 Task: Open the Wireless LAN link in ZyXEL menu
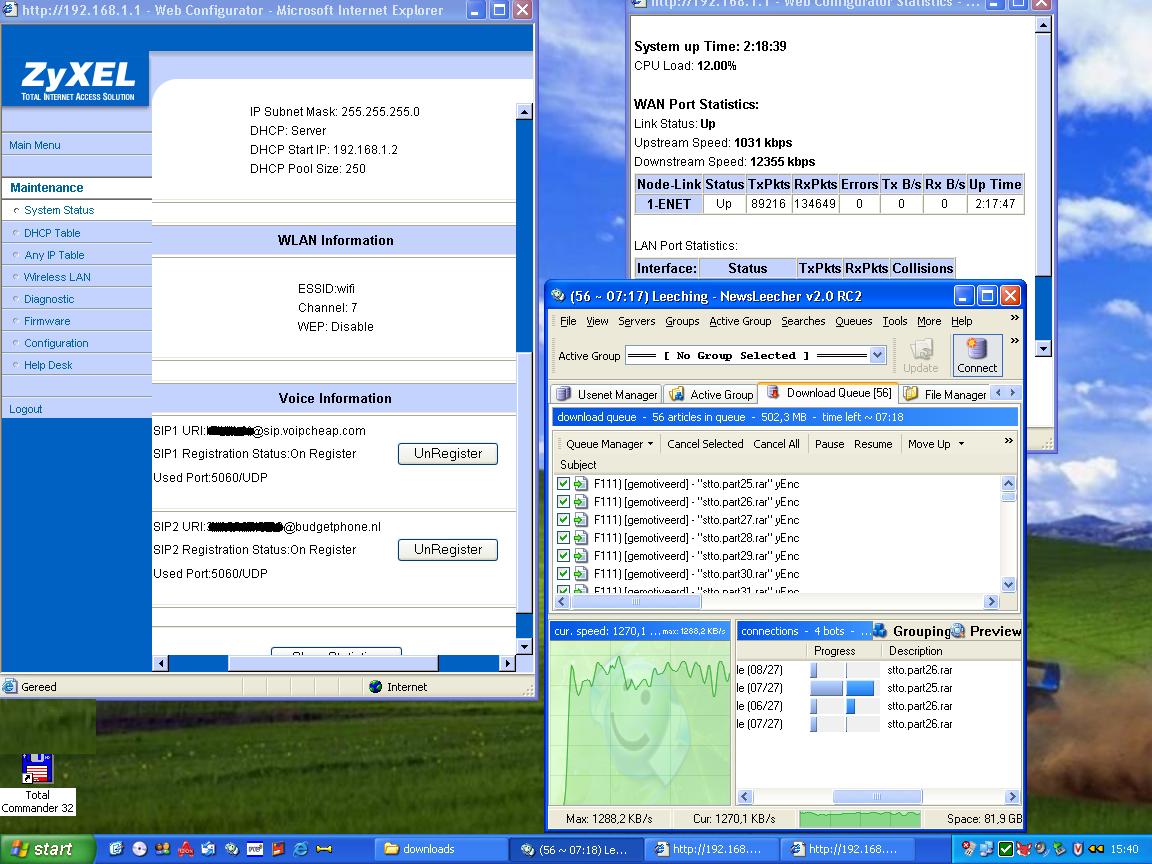(57, 277)
